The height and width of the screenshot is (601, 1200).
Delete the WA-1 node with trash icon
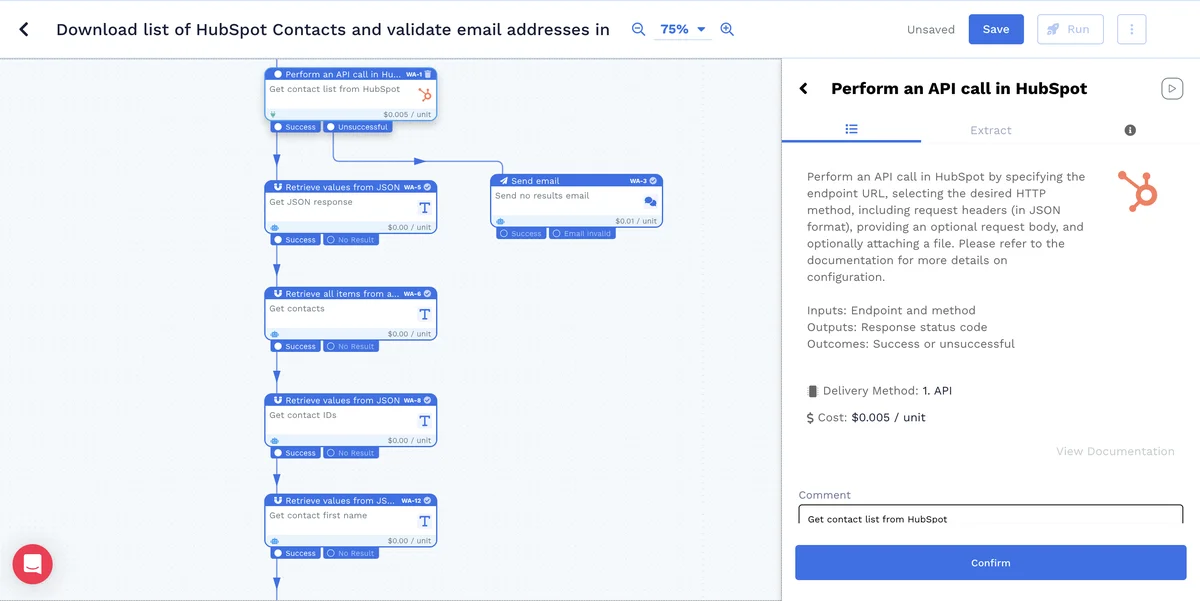pyautogui.click(x=429, y=74)
